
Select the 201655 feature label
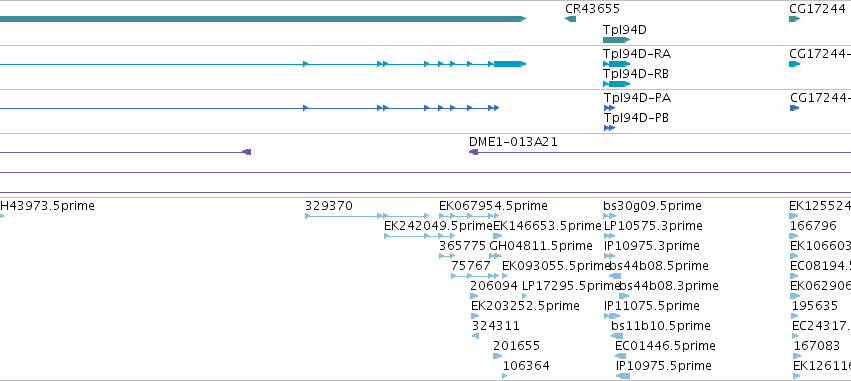point(517,346)
